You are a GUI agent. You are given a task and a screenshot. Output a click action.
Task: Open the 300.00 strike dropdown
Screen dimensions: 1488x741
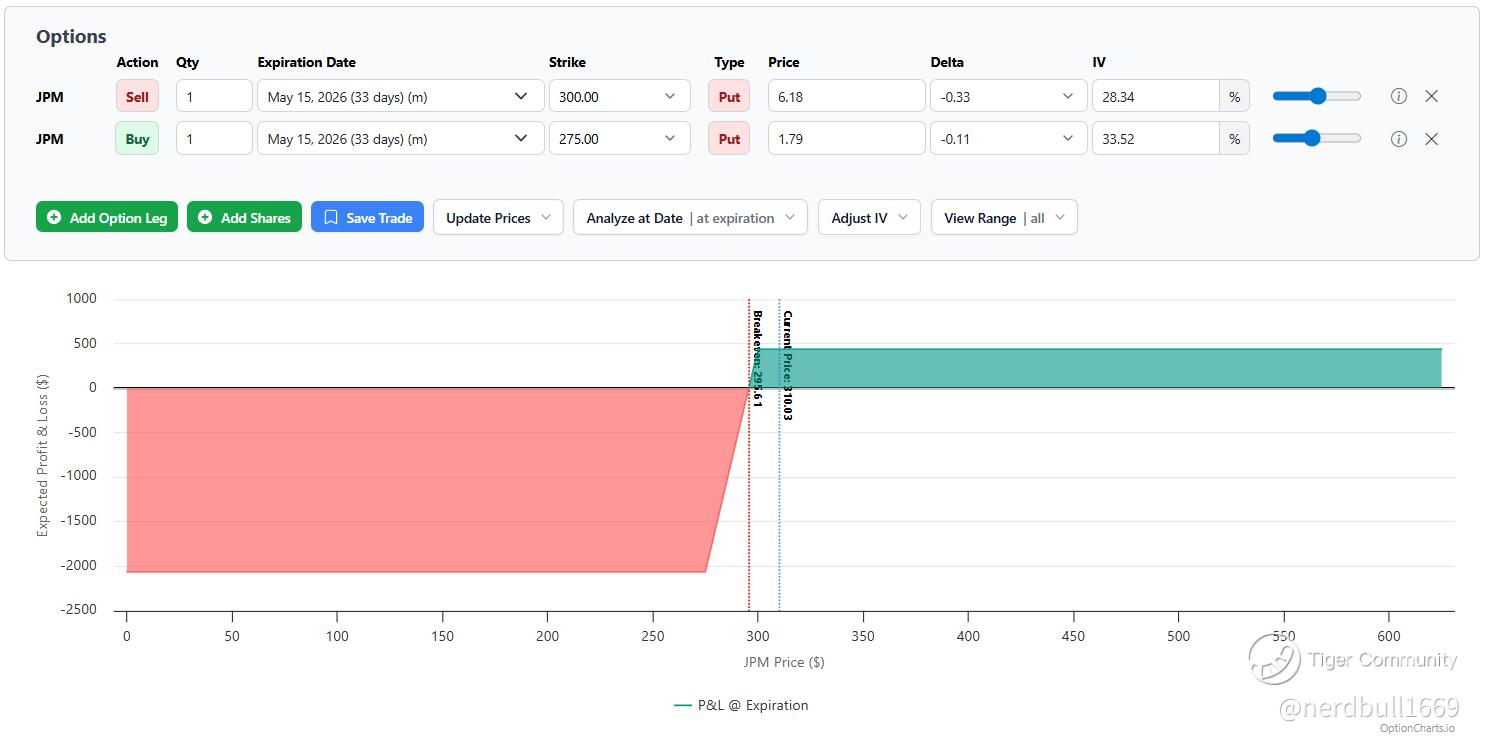tap(619, 97)
